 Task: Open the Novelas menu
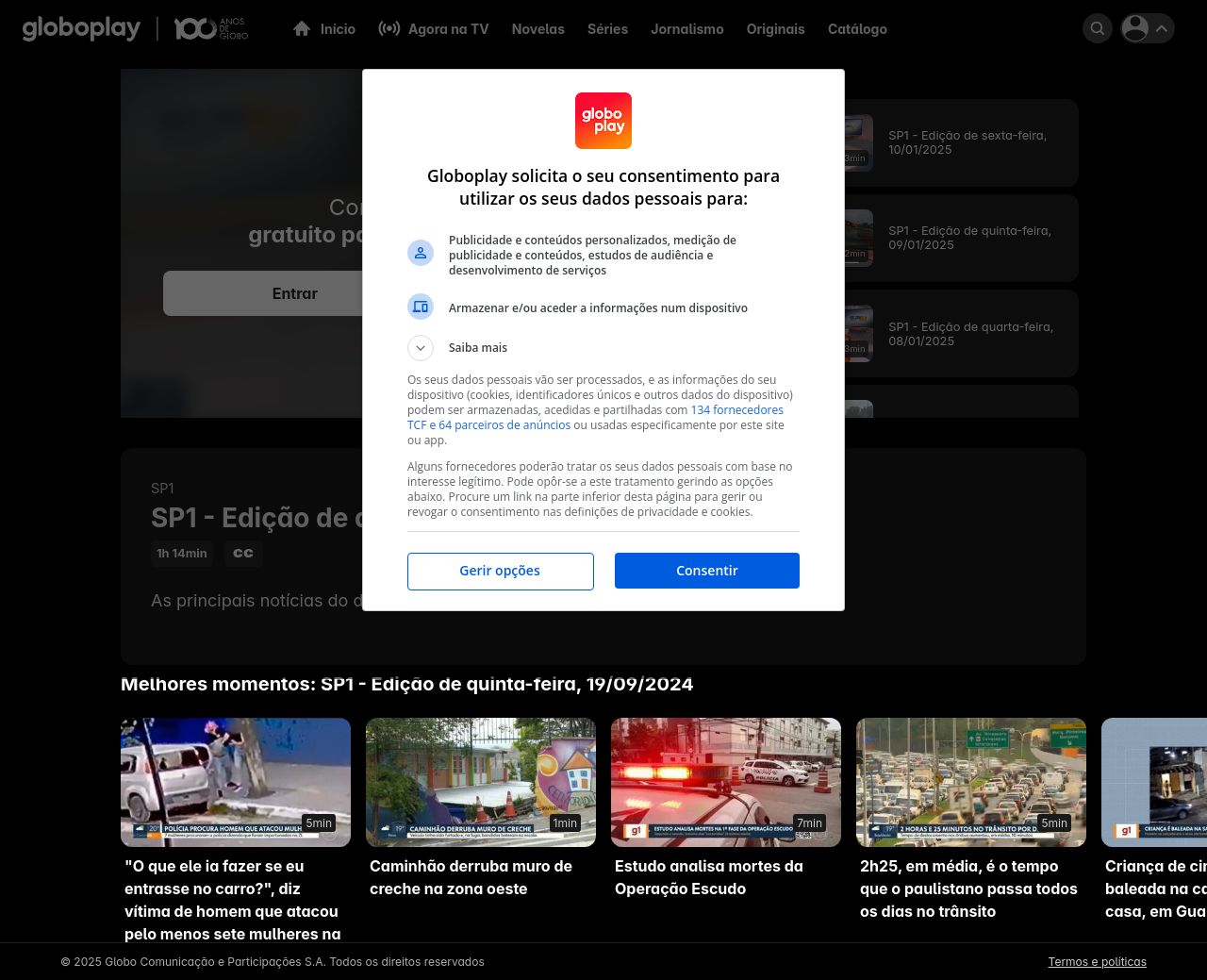pos(537,29)
